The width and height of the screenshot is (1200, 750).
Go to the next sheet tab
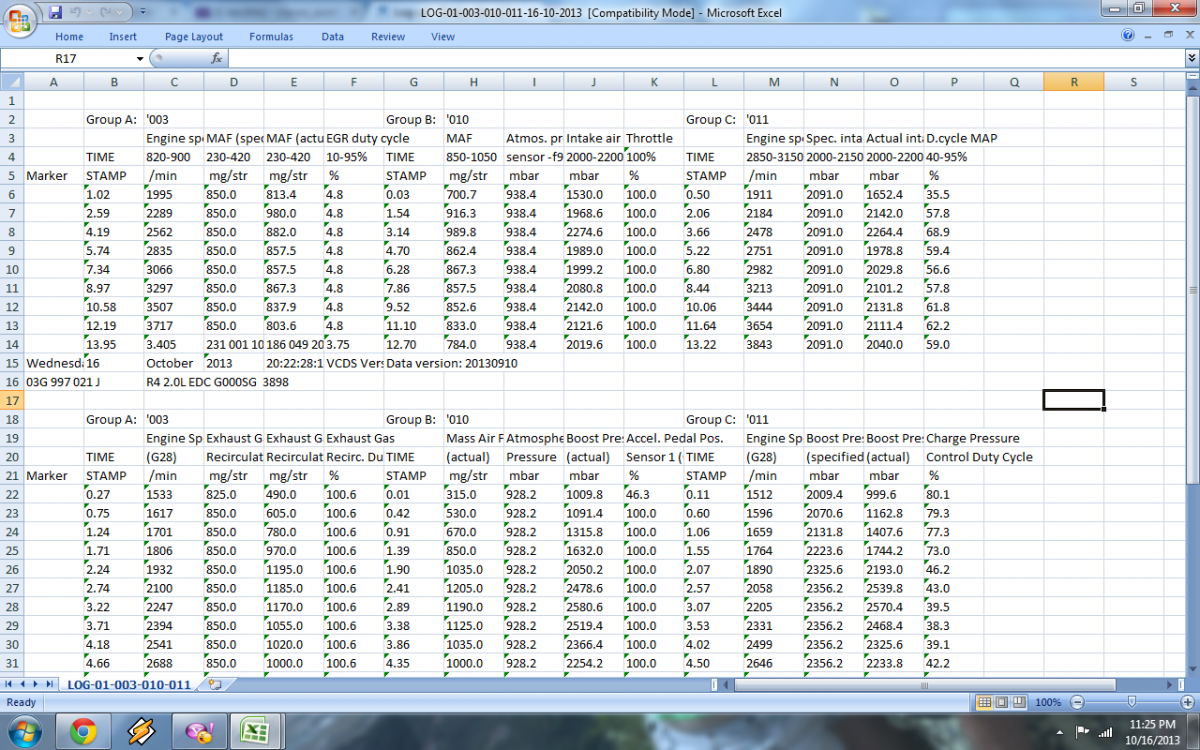click(x=35, y=684)
